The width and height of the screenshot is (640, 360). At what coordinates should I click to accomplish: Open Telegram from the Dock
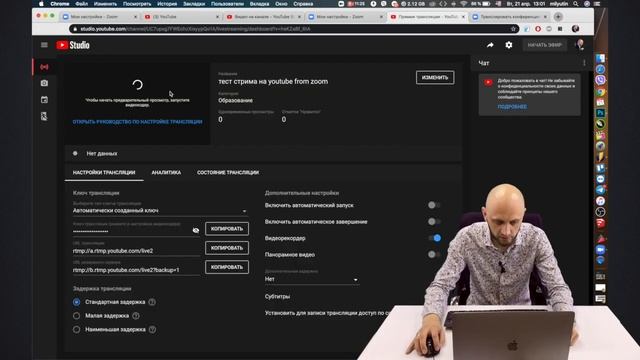tap(600, 190)
